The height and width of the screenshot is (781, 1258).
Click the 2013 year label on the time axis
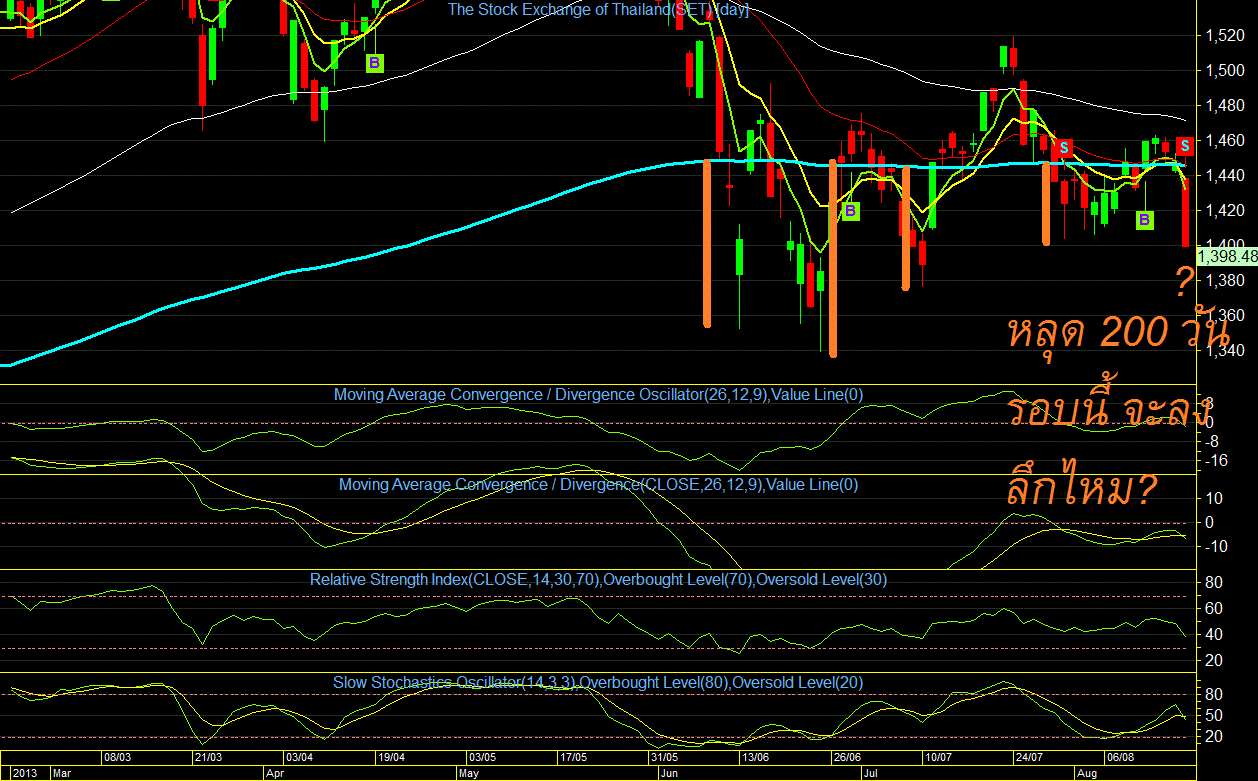(23, 773)
